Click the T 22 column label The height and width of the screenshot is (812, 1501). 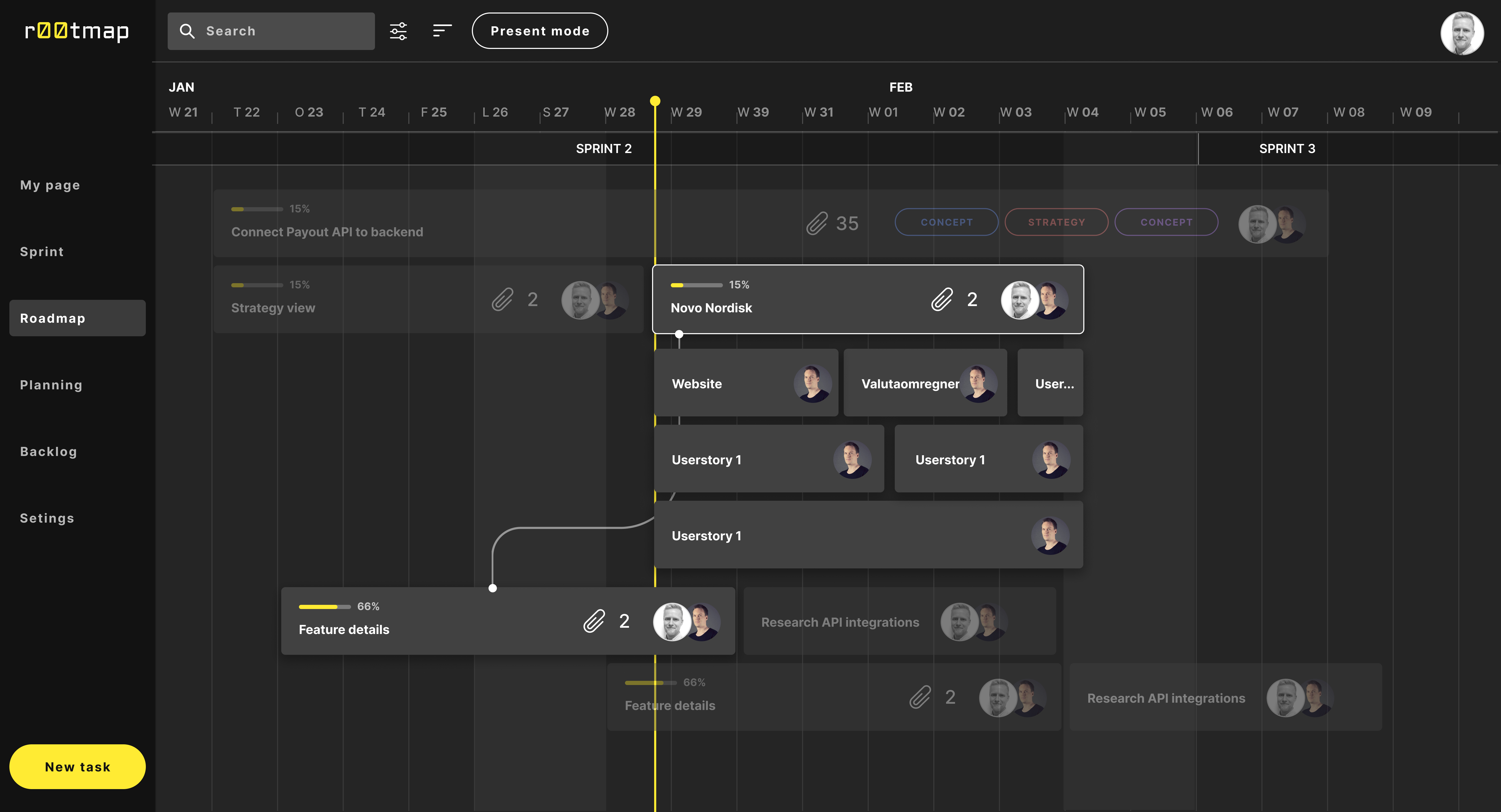pos(246,112)
